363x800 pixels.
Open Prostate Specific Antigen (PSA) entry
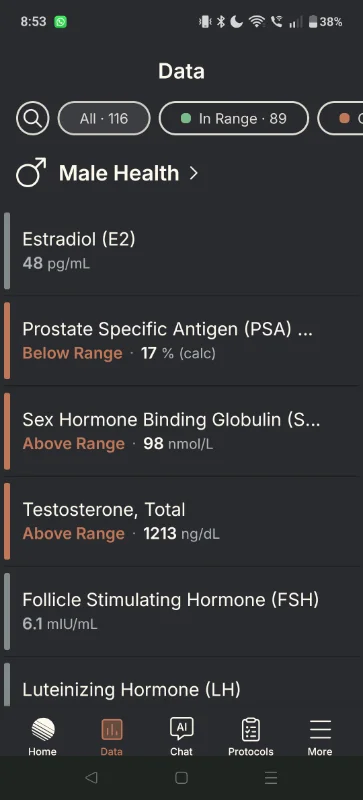[x=181, y=340]
